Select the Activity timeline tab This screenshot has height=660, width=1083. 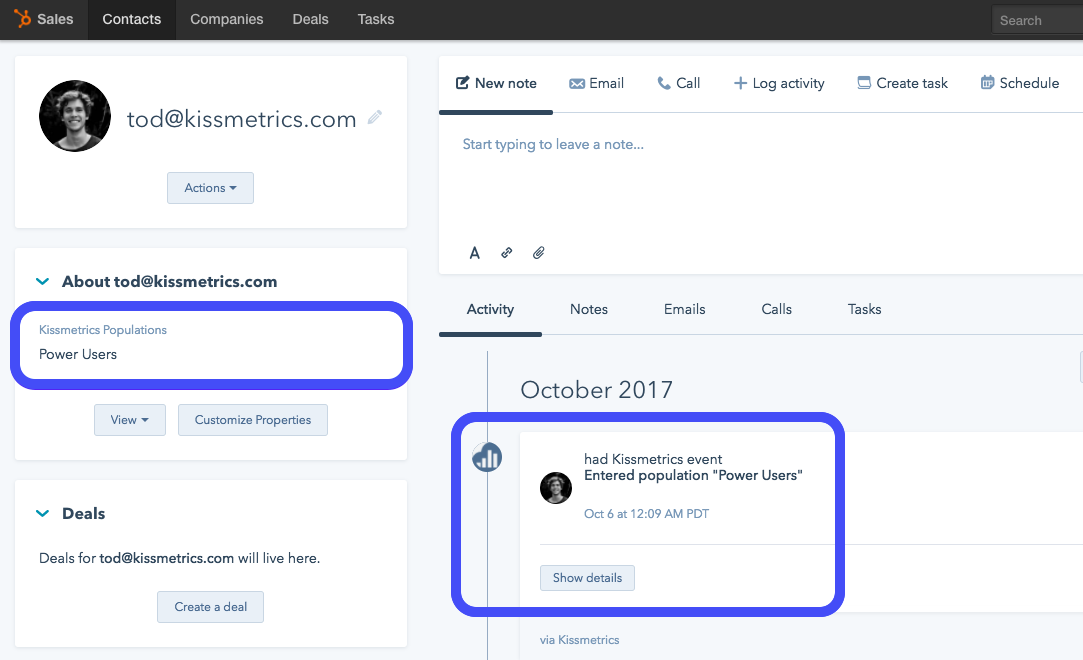(x=490, y=309)
